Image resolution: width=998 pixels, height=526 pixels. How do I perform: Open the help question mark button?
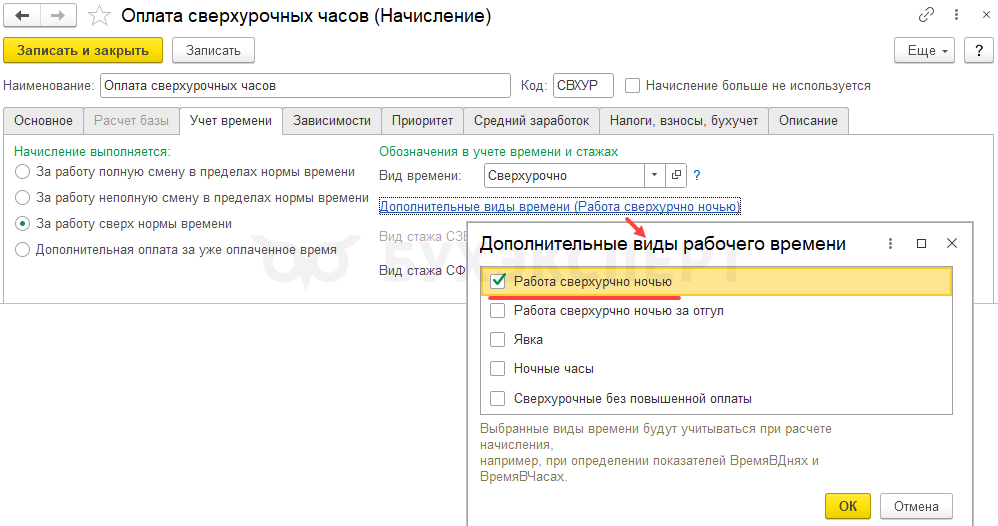tap(976, 50)
